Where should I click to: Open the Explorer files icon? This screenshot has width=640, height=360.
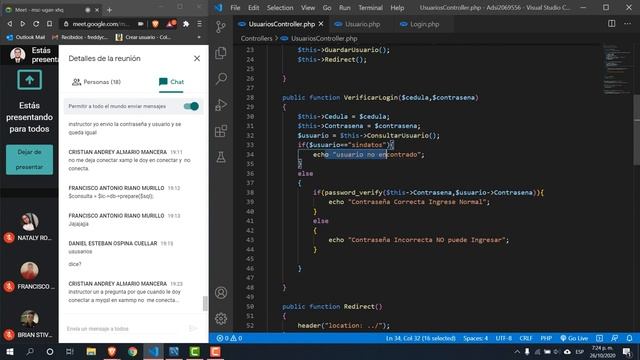pos(221,53)
